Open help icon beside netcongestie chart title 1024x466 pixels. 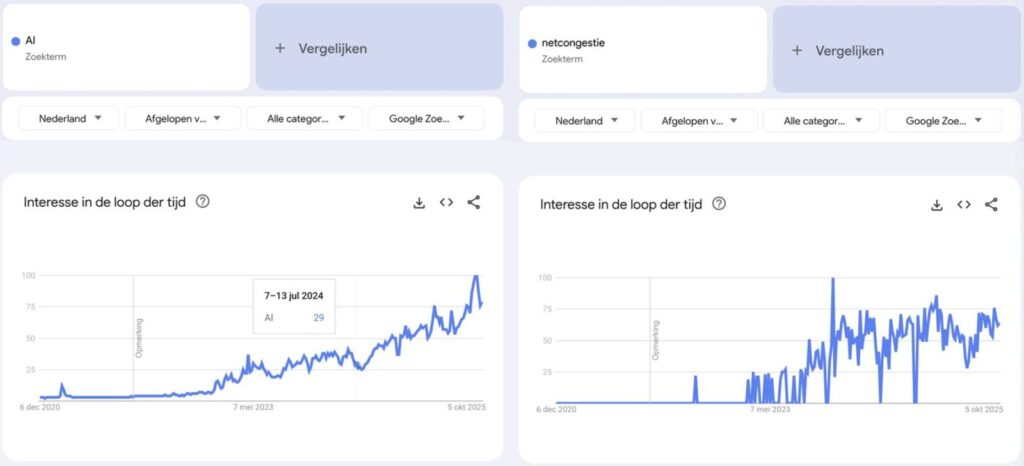coord(719,204)
